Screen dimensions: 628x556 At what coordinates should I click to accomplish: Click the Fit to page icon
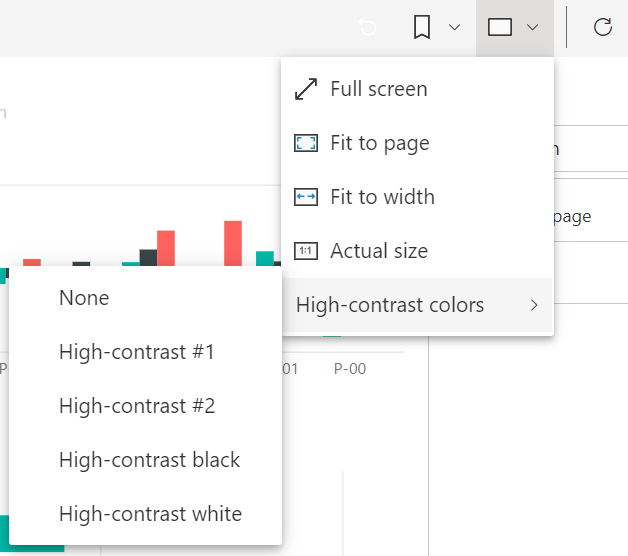(306, 143)
